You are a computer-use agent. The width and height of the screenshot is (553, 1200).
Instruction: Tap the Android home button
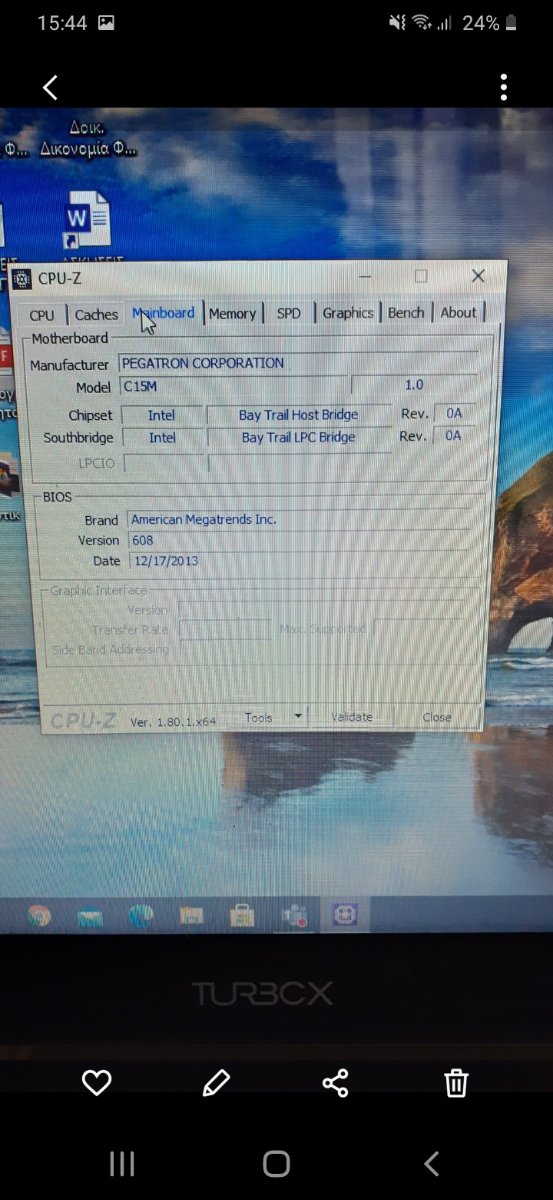click(x=276, y=1163)
